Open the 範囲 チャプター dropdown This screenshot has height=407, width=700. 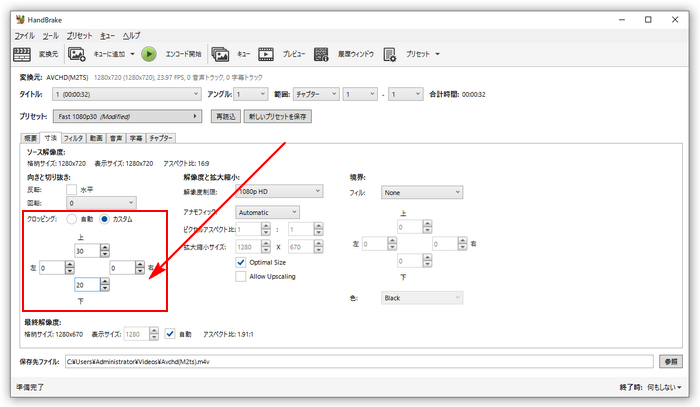pyautogui.click(x=316, y=94)
